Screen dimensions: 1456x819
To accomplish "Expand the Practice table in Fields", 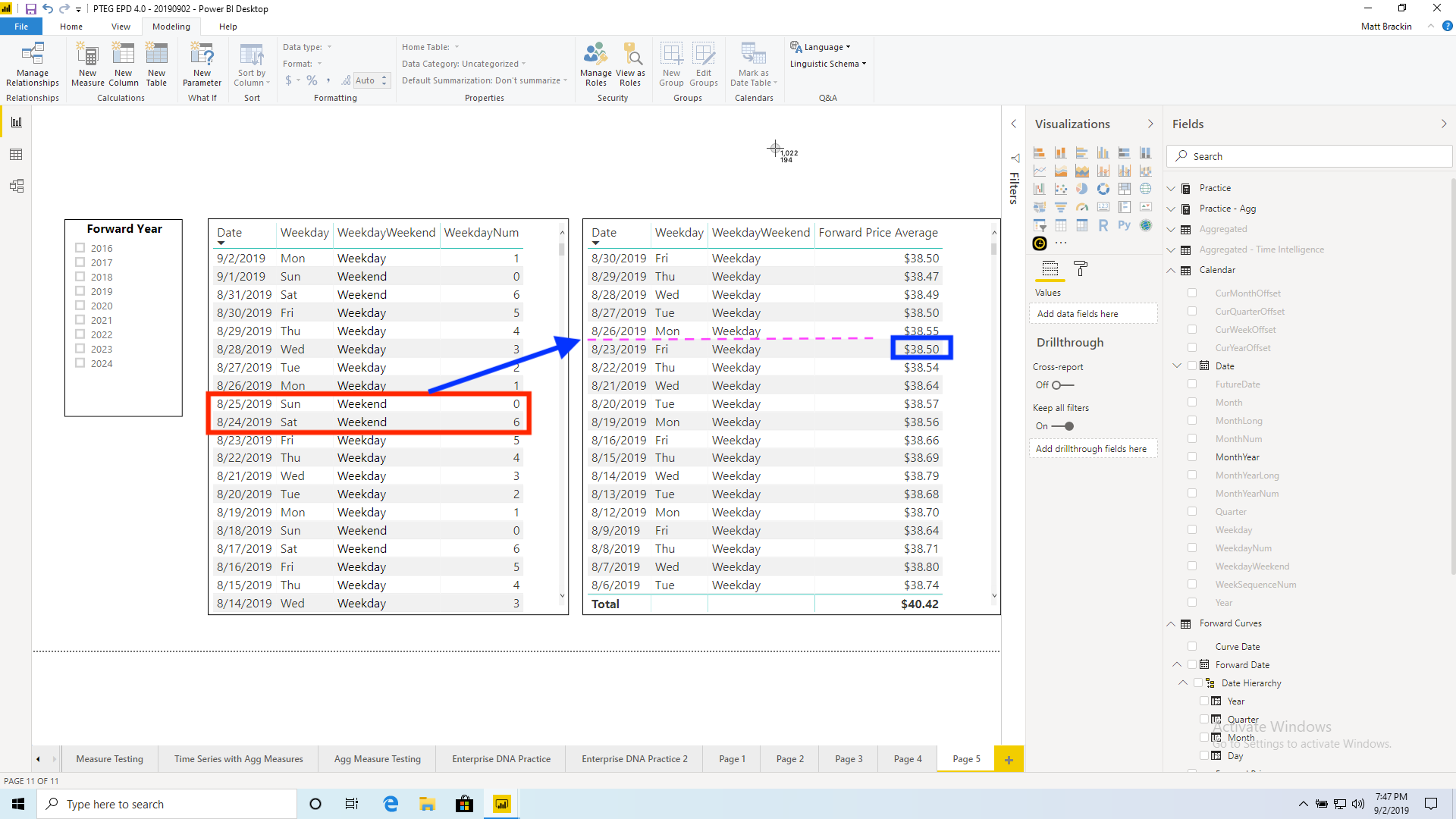I will point(1171,188).
